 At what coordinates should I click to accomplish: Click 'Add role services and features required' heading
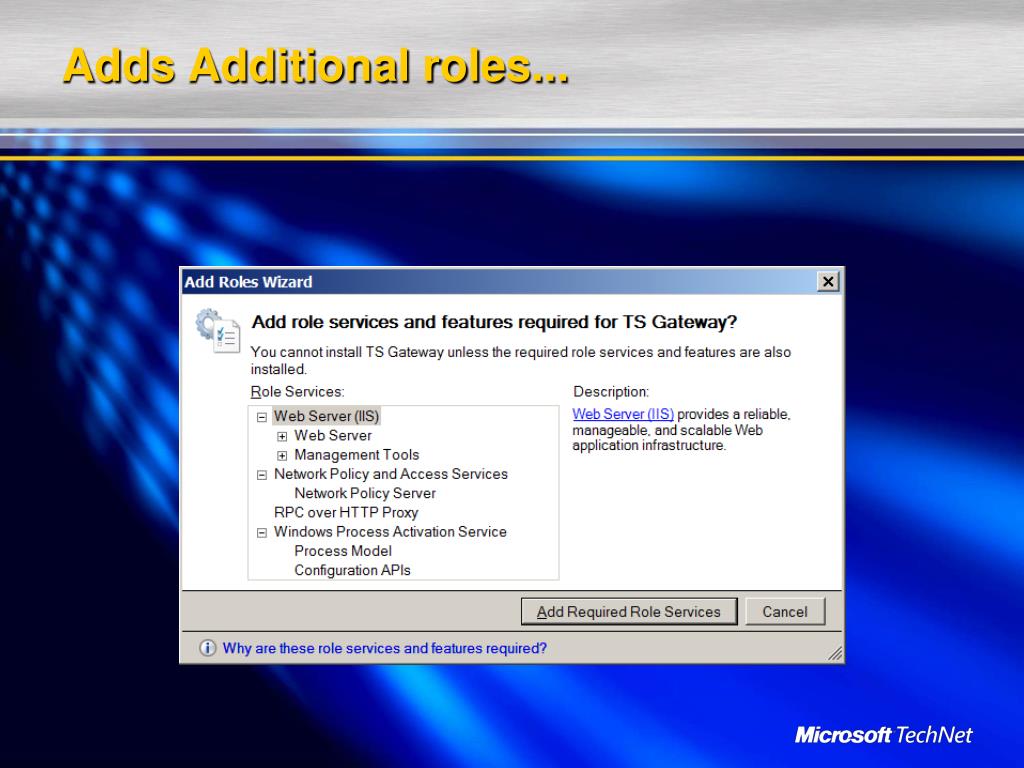click(x=494, y=322)
